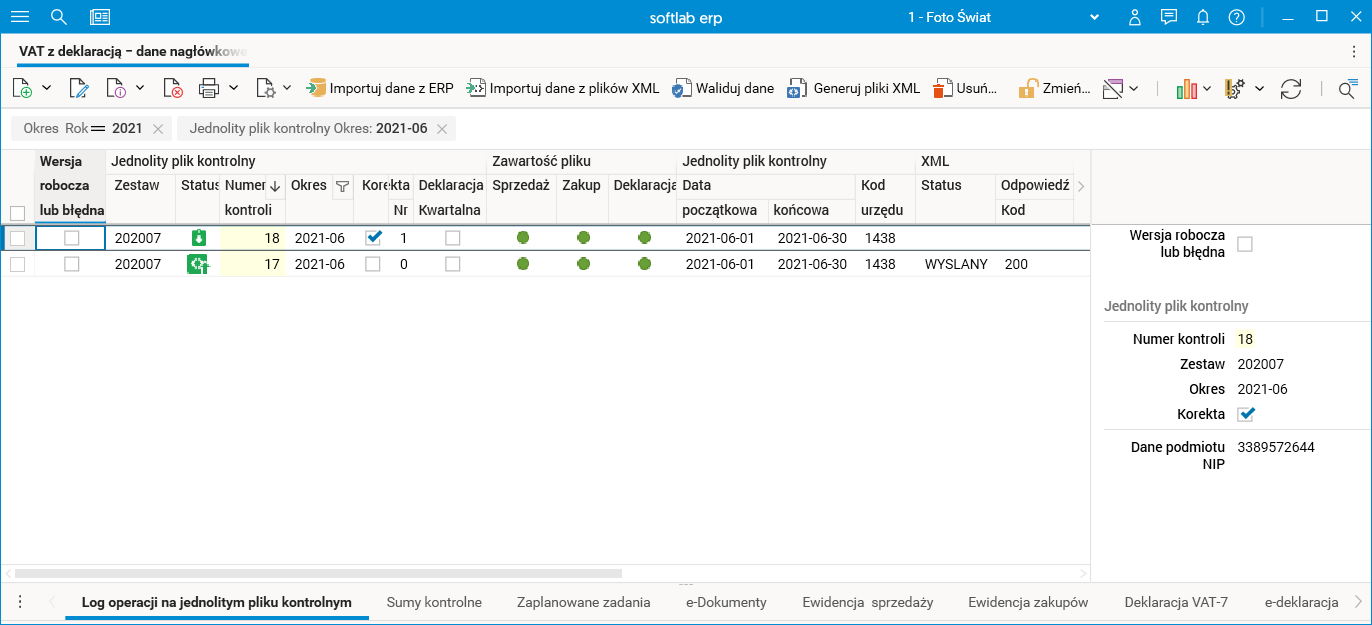The height and width of the screenshot is (625, 1372).
Task: Expand more table columns with the right chevron
Action: tap(1080, 186)
